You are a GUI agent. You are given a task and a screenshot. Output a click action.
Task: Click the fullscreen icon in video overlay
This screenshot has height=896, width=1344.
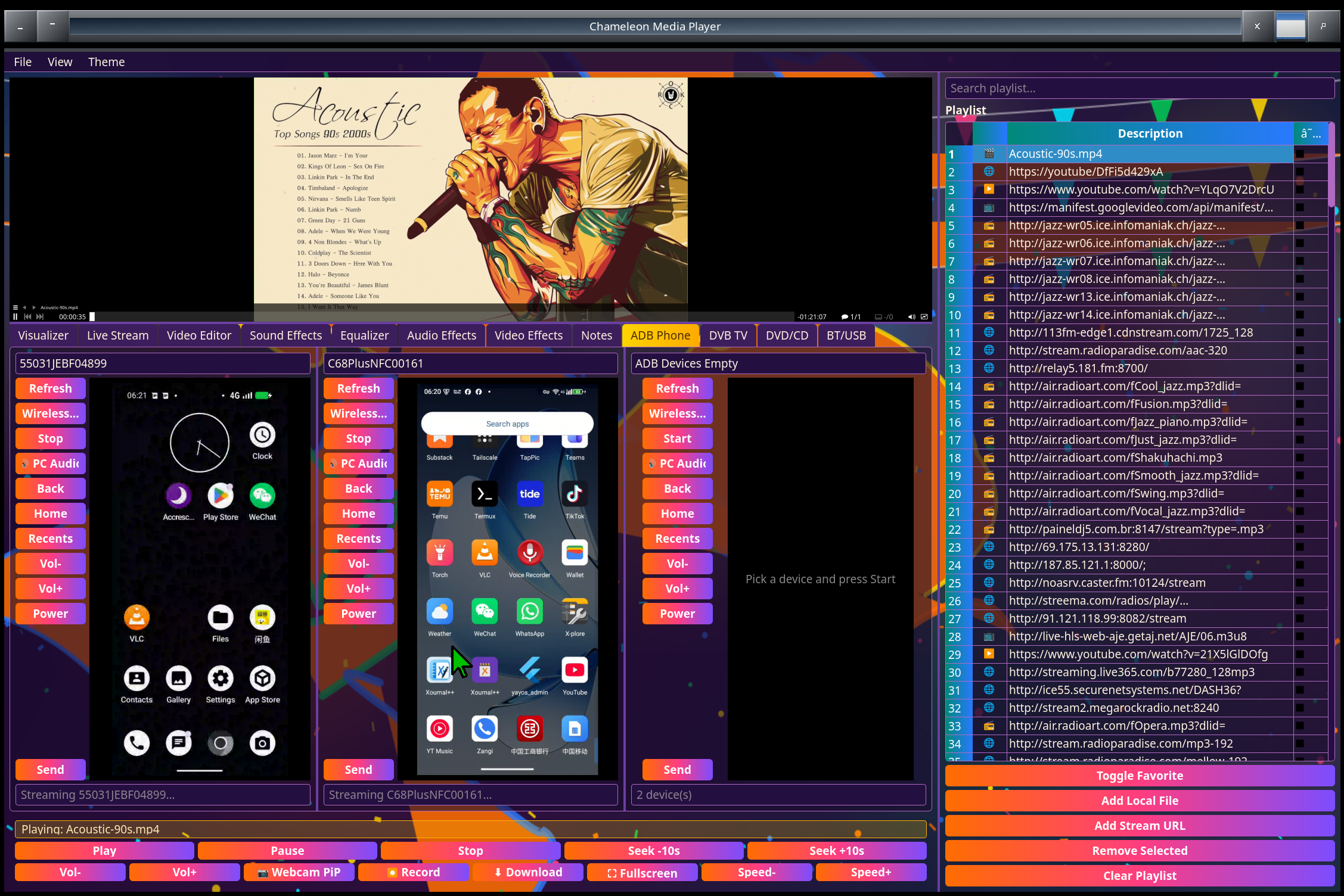click(x=924, y=317)
